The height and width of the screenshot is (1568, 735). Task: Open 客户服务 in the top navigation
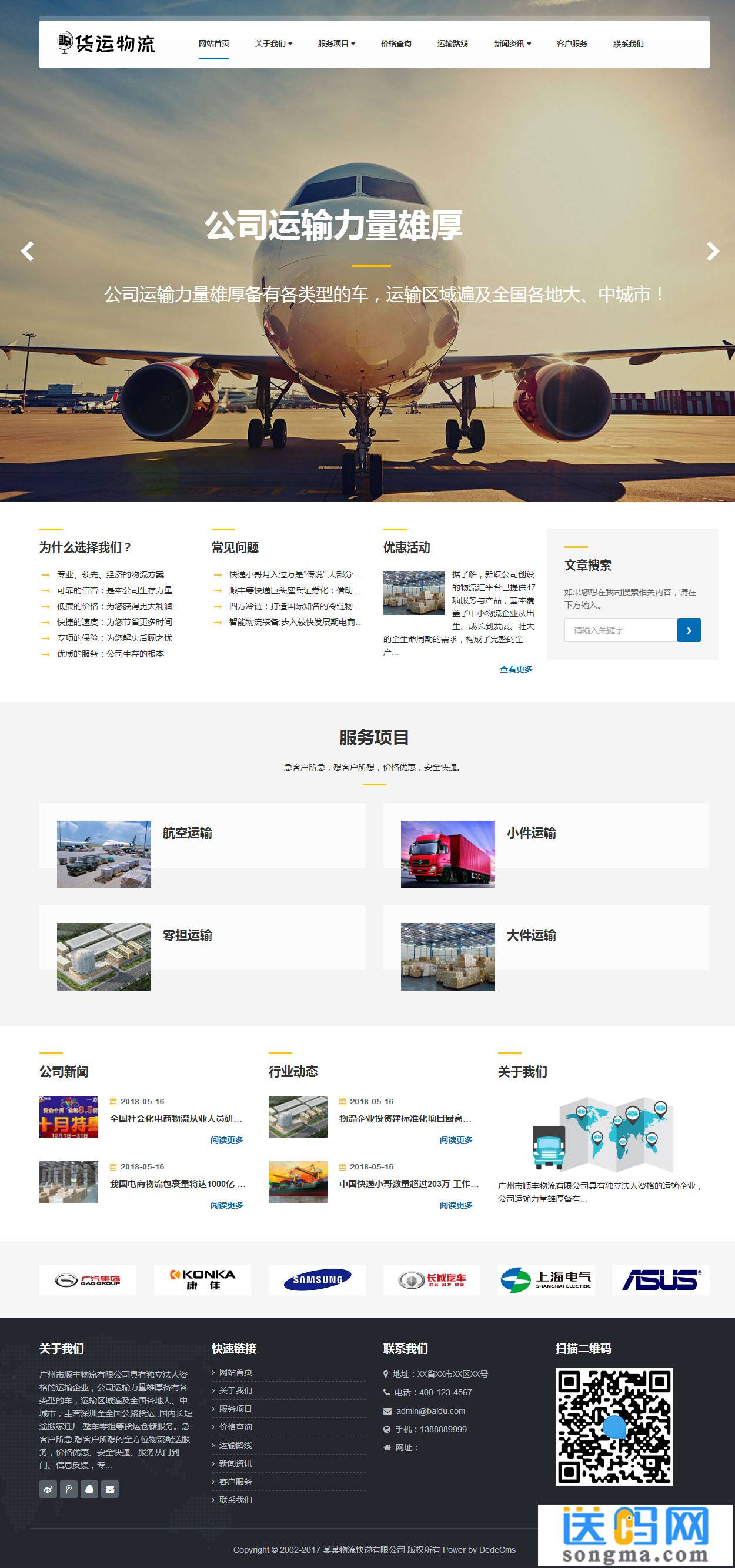(x=572, y=44)
